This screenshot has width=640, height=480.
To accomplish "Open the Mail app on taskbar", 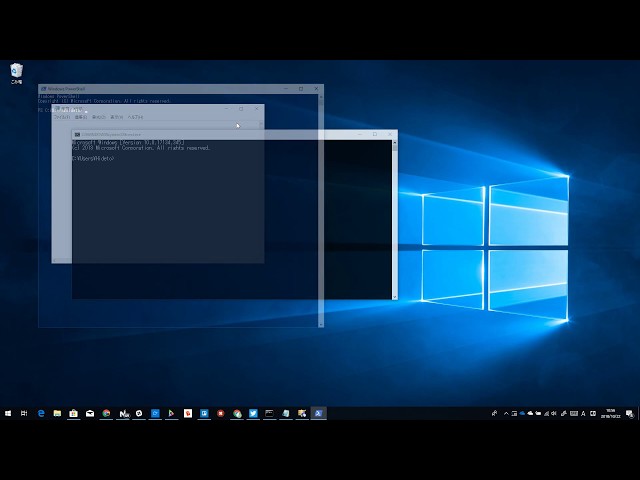I will point(90,413).
